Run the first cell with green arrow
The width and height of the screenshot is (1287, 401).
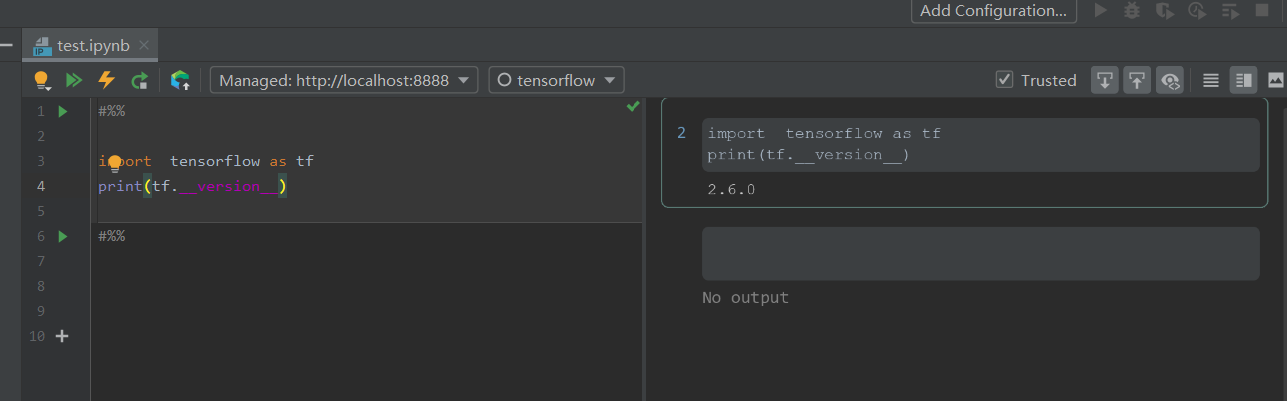(63, 111)
